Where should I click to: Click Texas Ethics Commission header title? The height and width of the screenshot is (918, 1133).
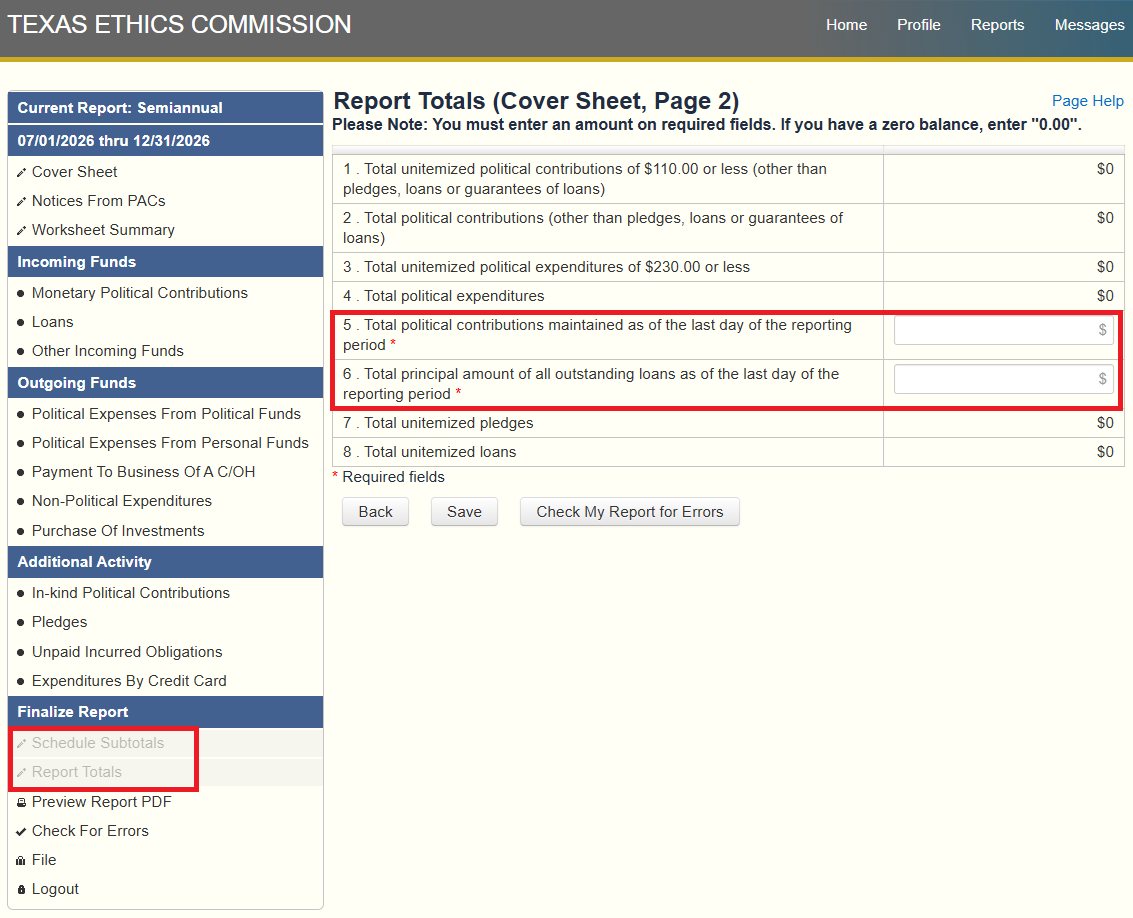coord(178,25)
